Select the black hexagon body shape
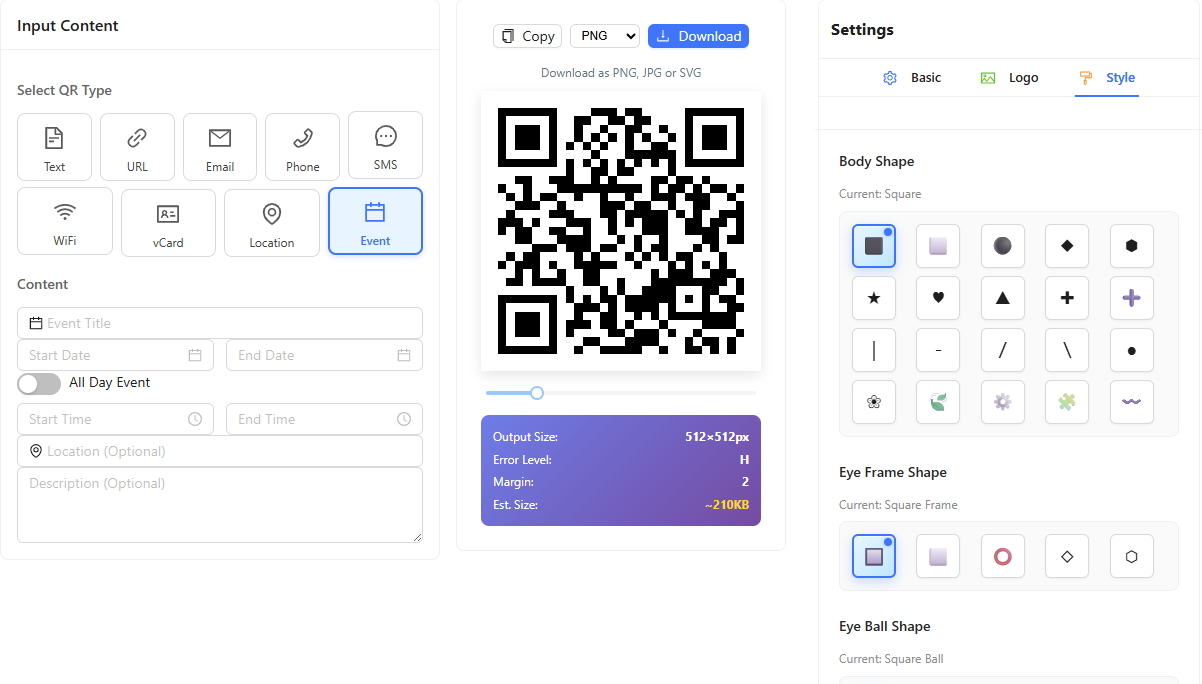 (1132, 246)
